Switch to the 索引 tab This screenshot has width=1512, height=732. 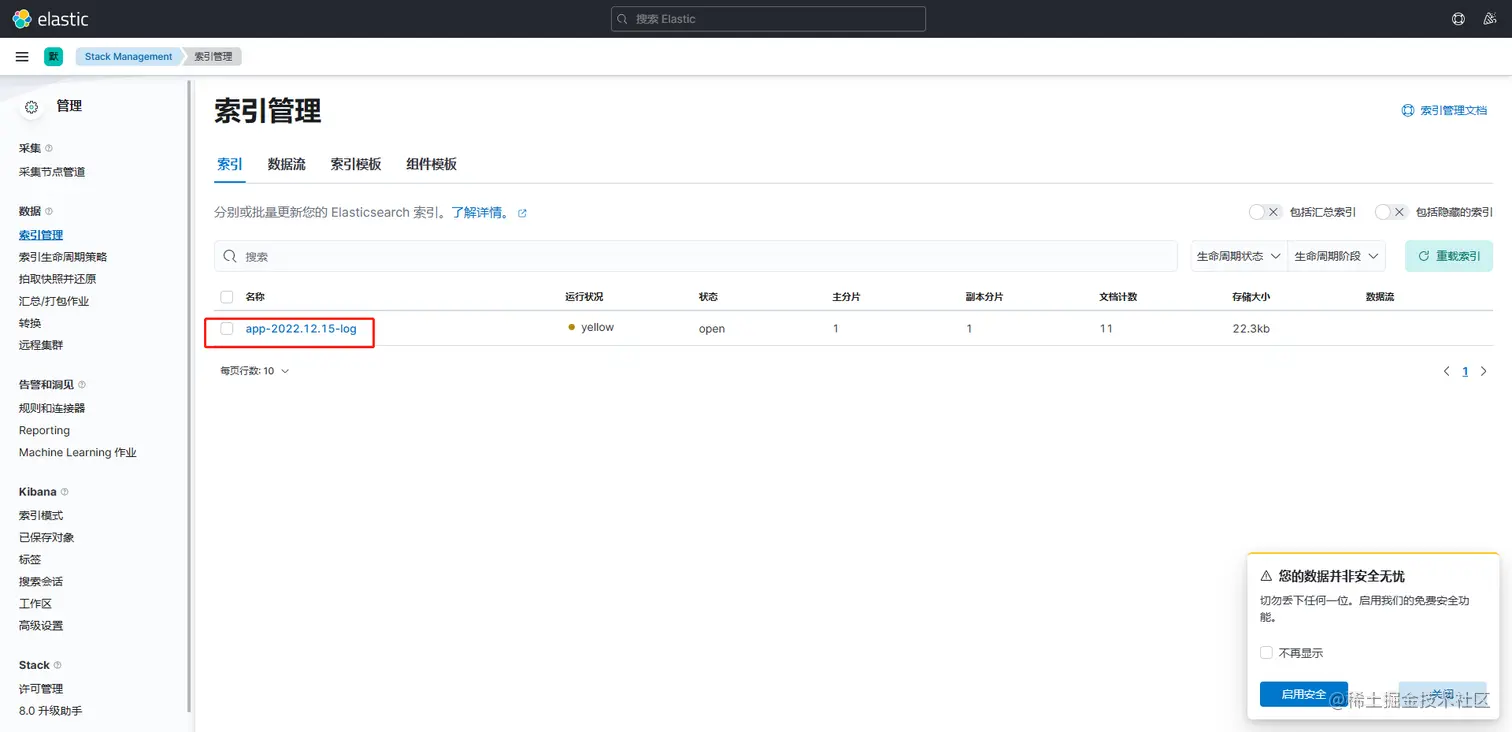pos(230,164)
